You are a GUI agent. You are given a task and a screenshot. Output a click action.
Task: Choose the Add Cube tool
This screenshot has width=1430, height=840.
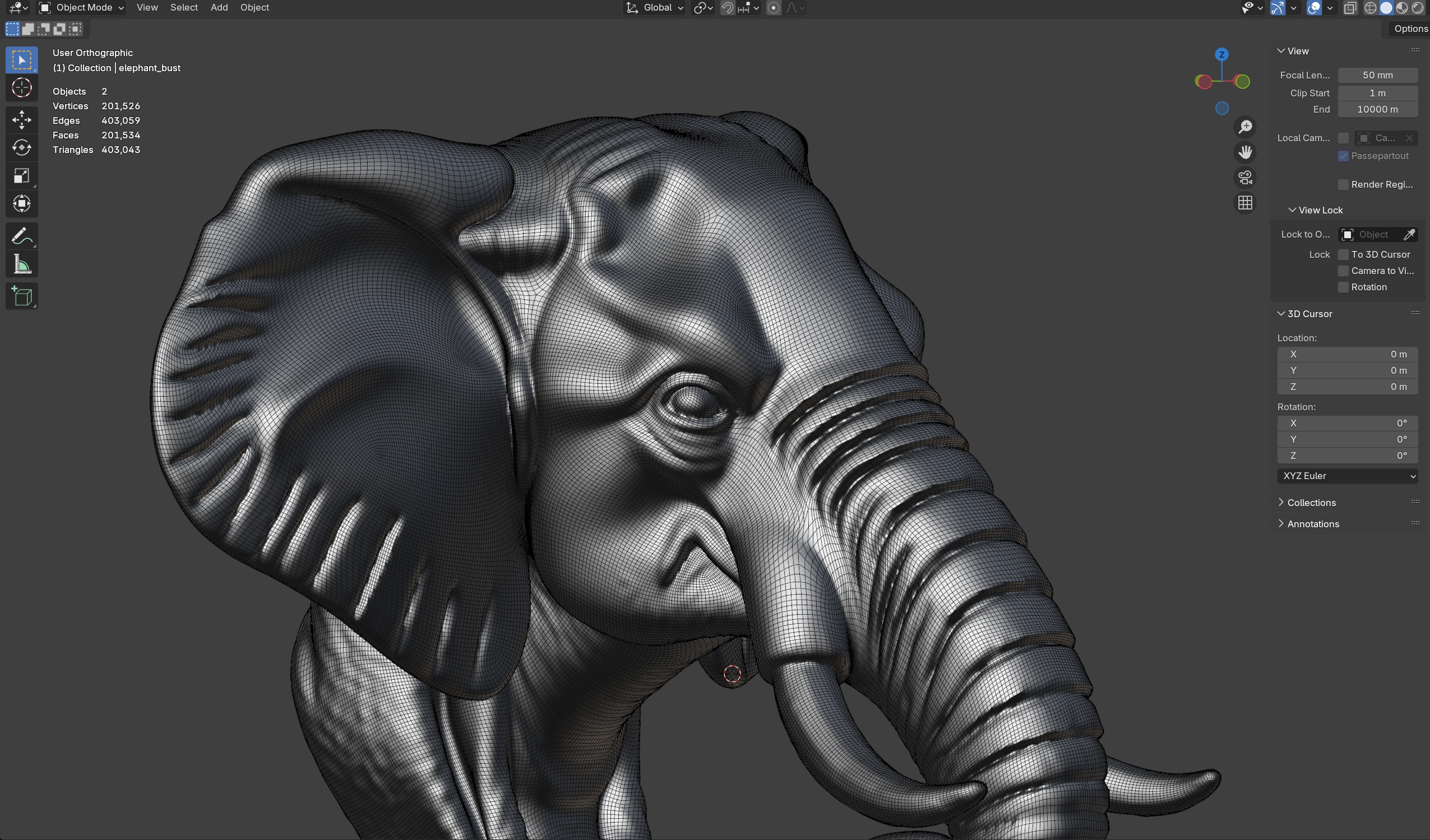pyautogui.click(x=21, y=296)
